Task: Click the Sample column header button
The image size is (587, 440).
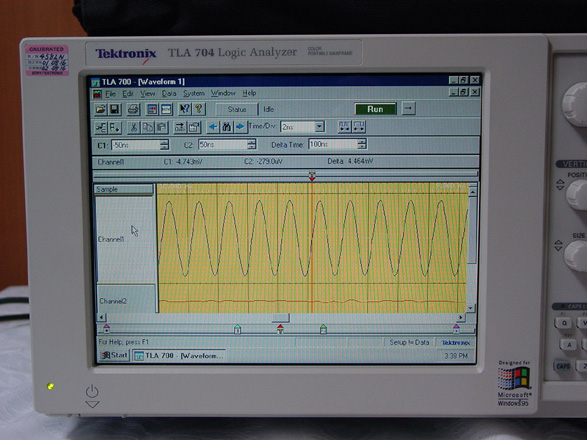Action: (x=124, y=189)
